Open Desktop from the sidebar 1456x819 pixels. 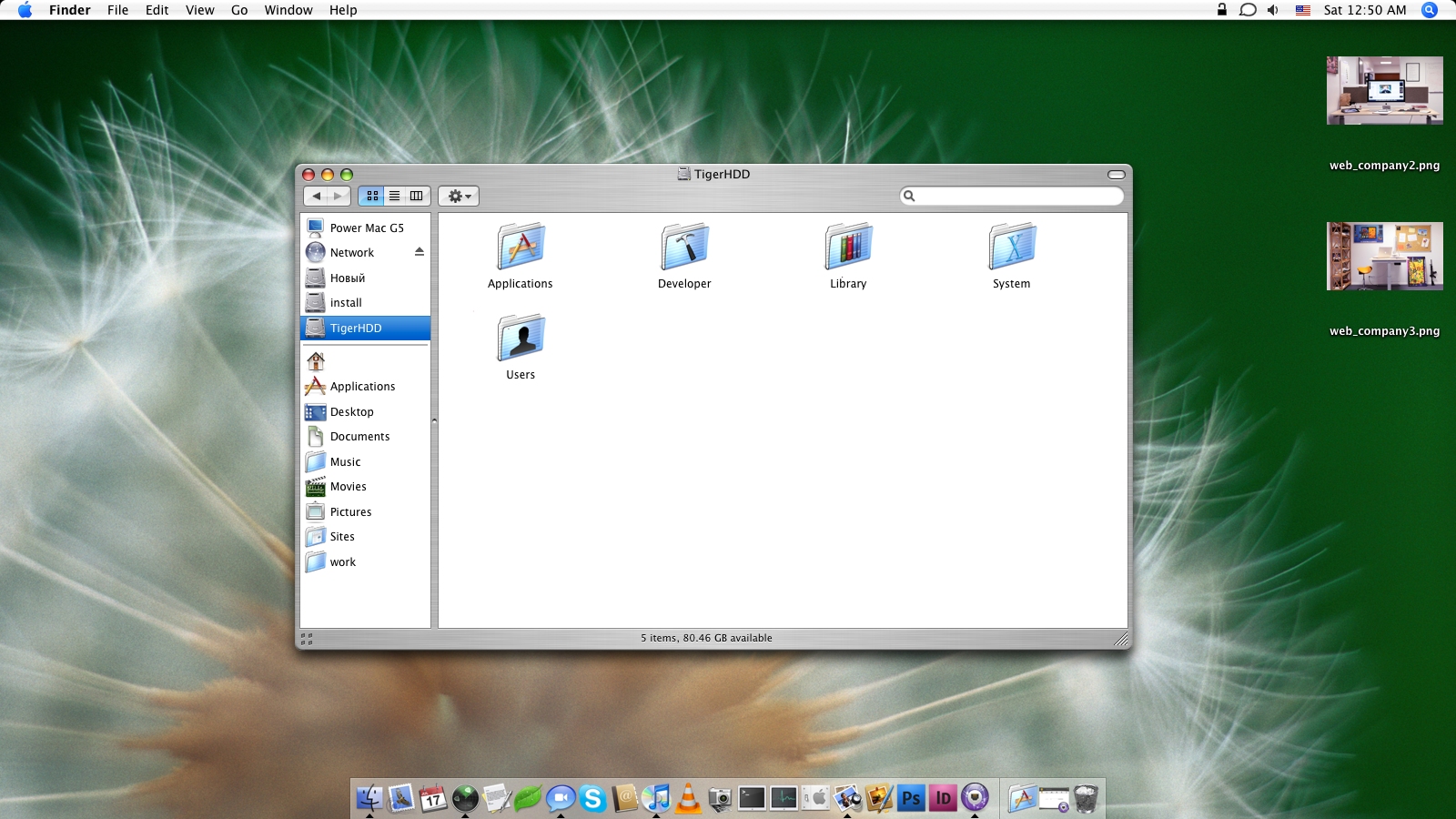tap(365, 411)
